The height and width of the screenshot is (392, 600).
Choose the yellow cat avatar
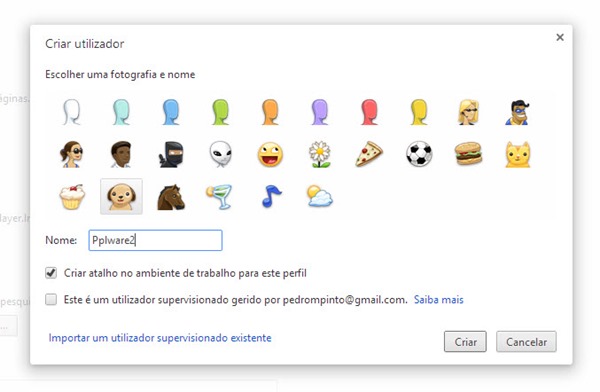[518, 154]
